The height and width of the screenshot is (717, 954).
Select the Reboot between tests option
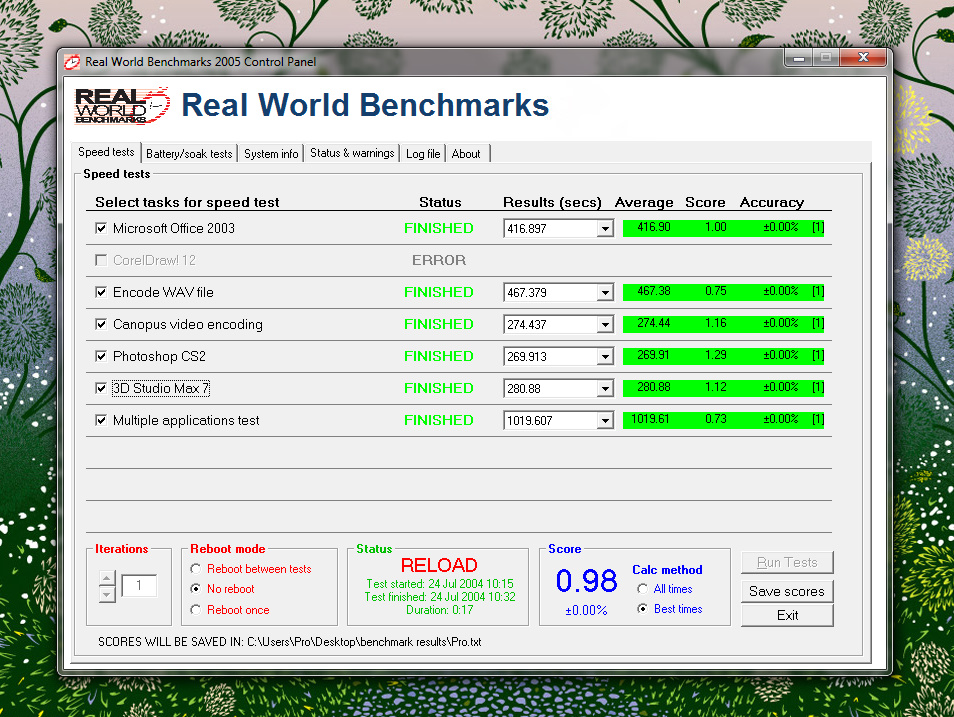pos(196,569)
